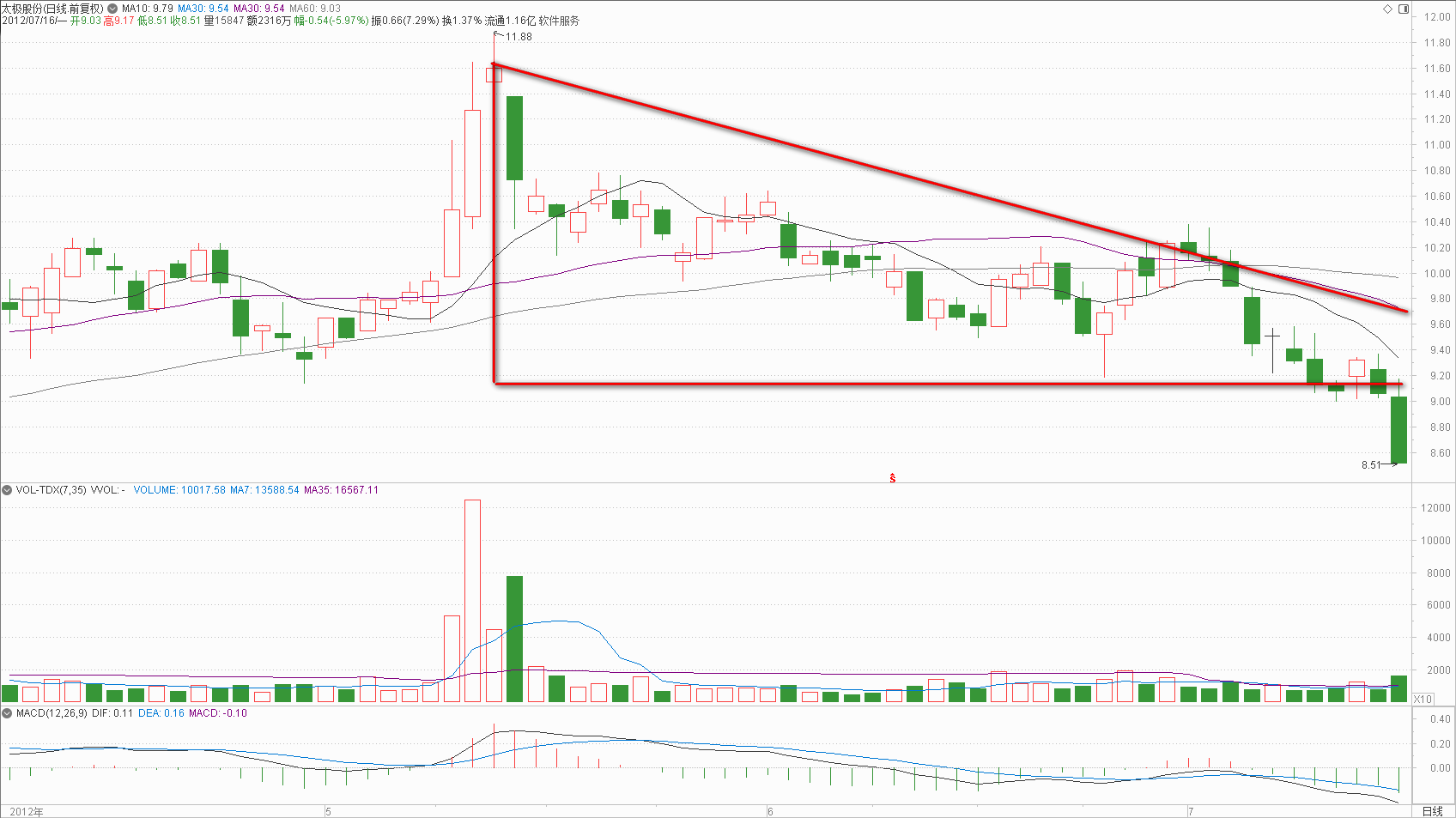Click the month 6 marker on time axis
This screenshot has width=1456, height=818.
pos(770,811)
